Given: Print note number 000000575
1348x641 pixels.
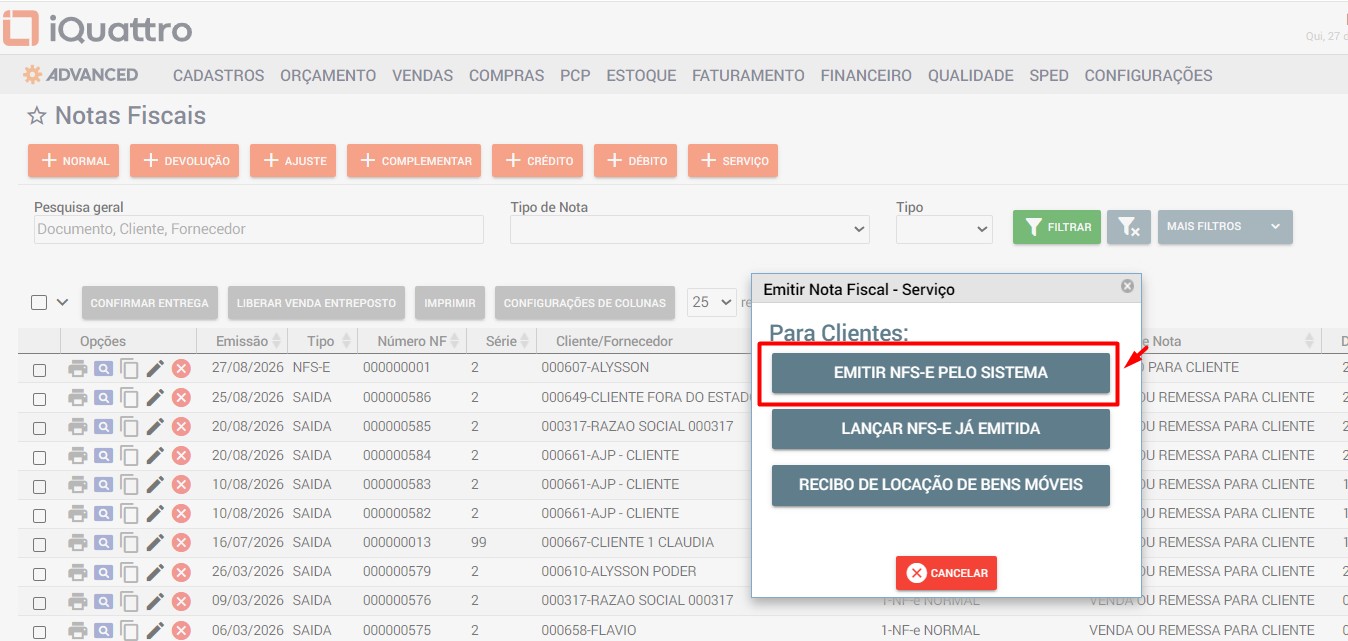Looking at the screenshot, I should 78,629.
